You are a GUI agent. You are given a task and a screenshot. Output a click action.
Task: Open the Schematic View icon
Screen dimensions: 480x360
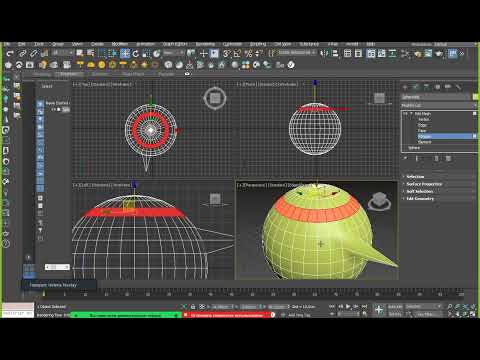coord(393,53)
